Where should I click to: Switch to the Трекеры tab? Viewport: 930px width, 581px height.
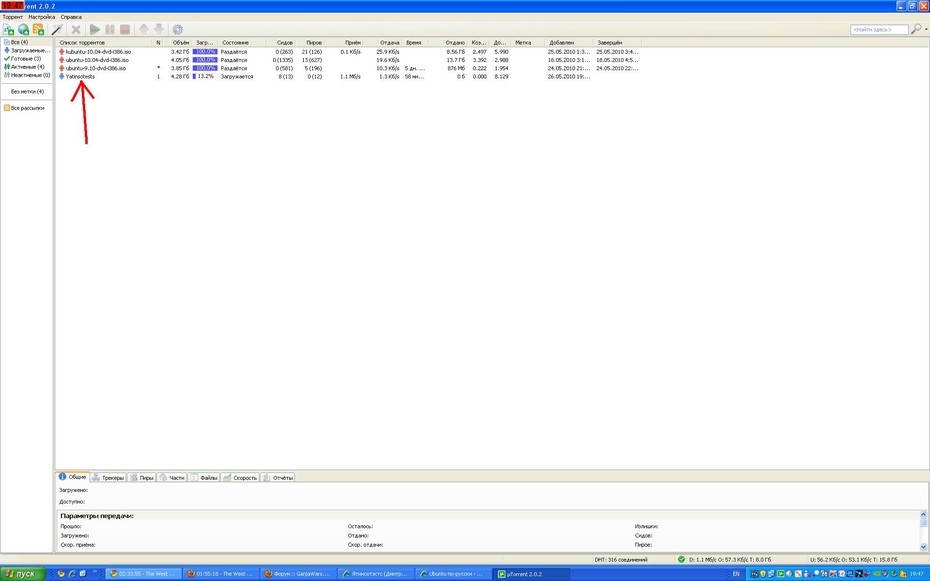coord(108,478)
